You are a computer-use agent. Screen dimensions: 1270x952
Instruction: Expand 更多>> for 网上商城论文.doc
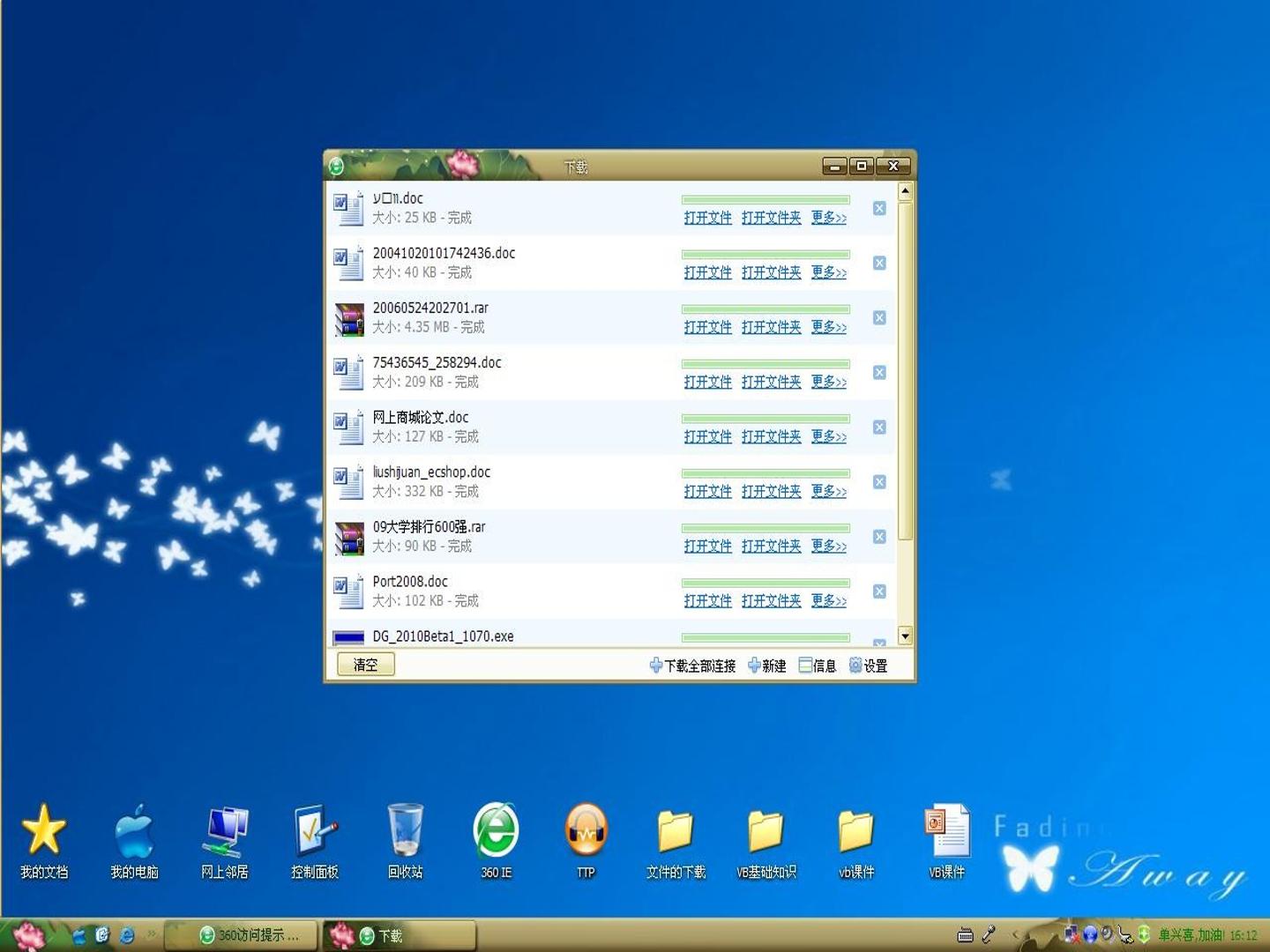[829, 436]
